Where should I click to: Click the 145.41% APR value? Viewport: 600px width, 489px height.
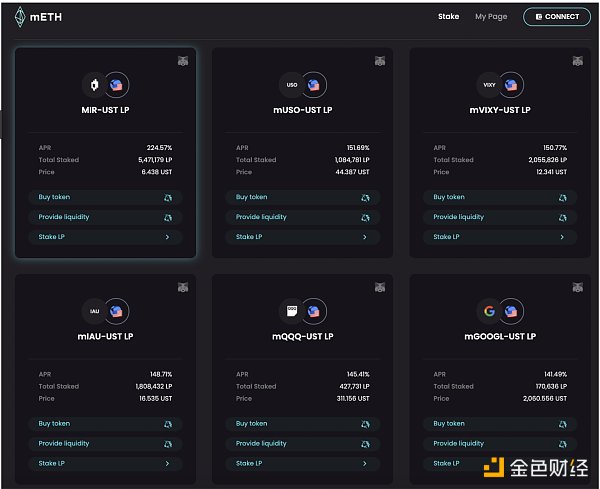(x=358, y=374)
